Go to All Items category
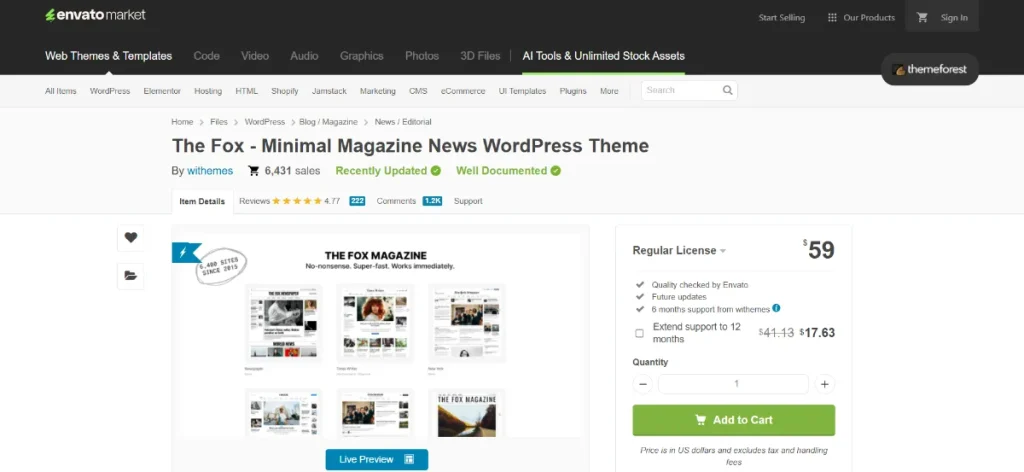 (61, 91)
